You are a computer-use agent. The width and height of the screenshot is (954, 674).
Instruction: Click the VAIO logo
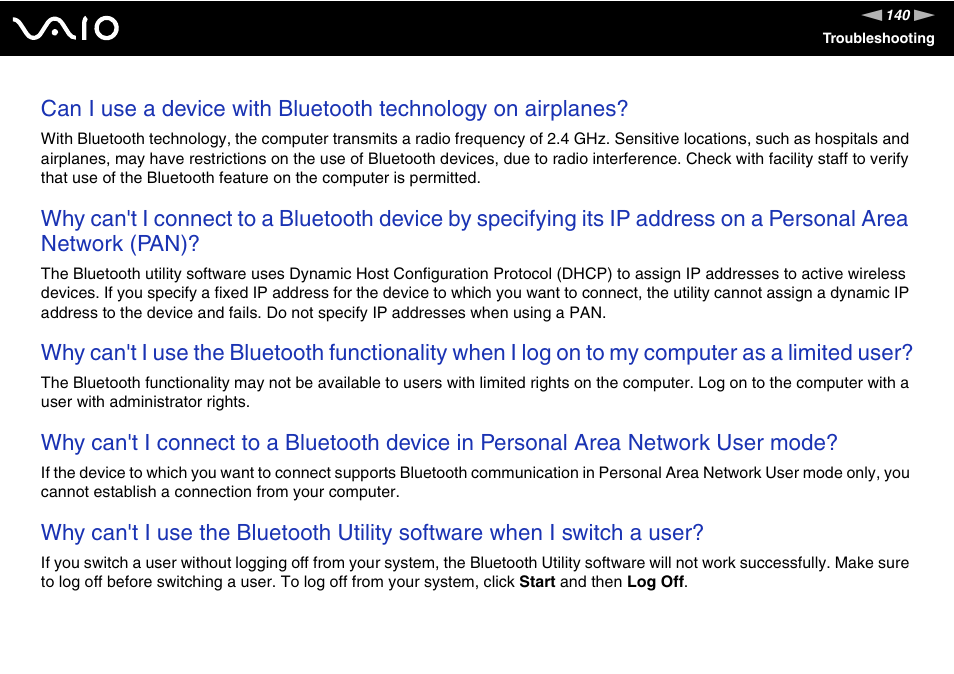[66, 29]
